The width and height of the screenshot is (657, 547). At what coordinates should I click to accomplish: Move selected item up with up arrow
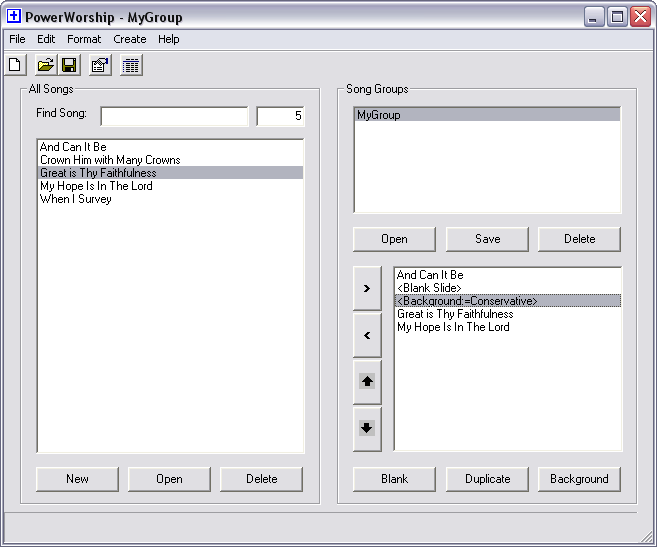click(367, 382)
